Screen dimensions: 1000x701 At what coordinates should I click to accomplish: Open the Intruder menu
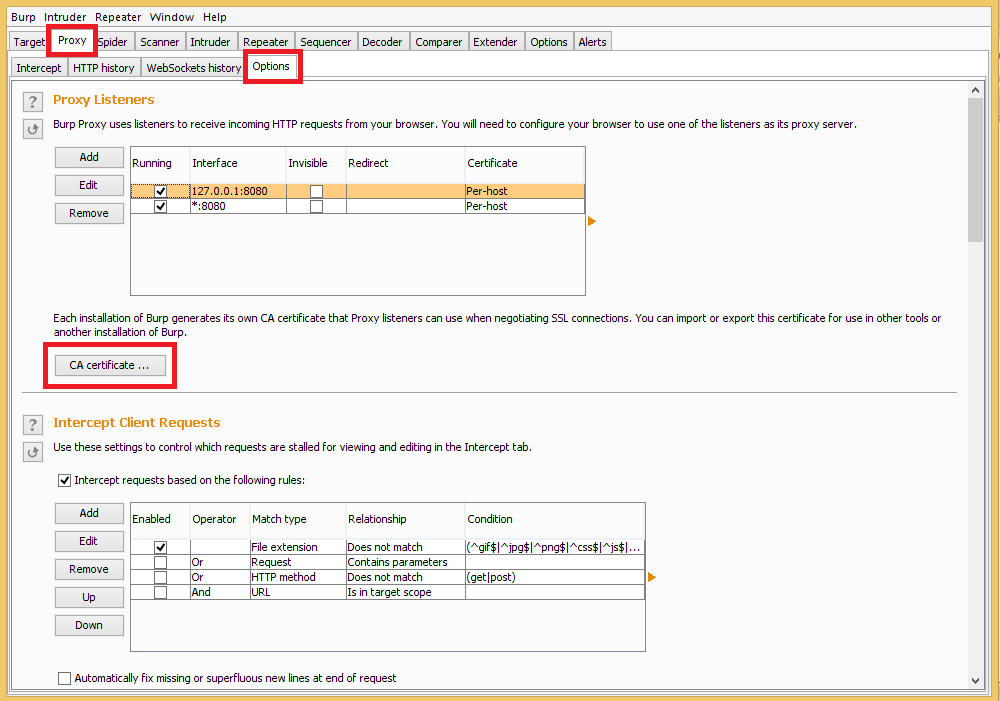(65, 16)
